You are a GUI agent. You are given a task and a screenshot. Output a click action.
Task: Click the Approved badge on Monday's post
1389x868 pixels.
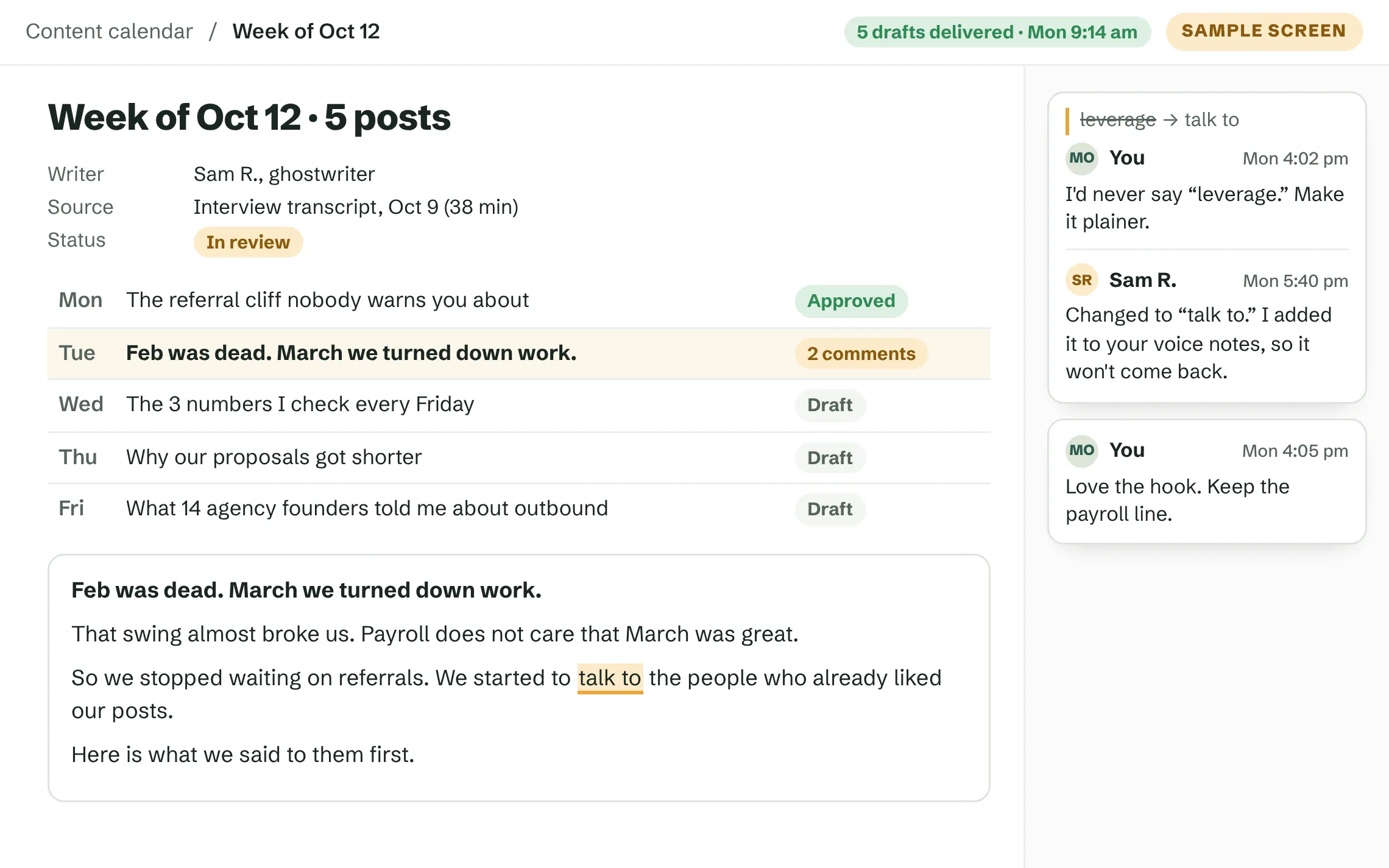pos(851,301)
